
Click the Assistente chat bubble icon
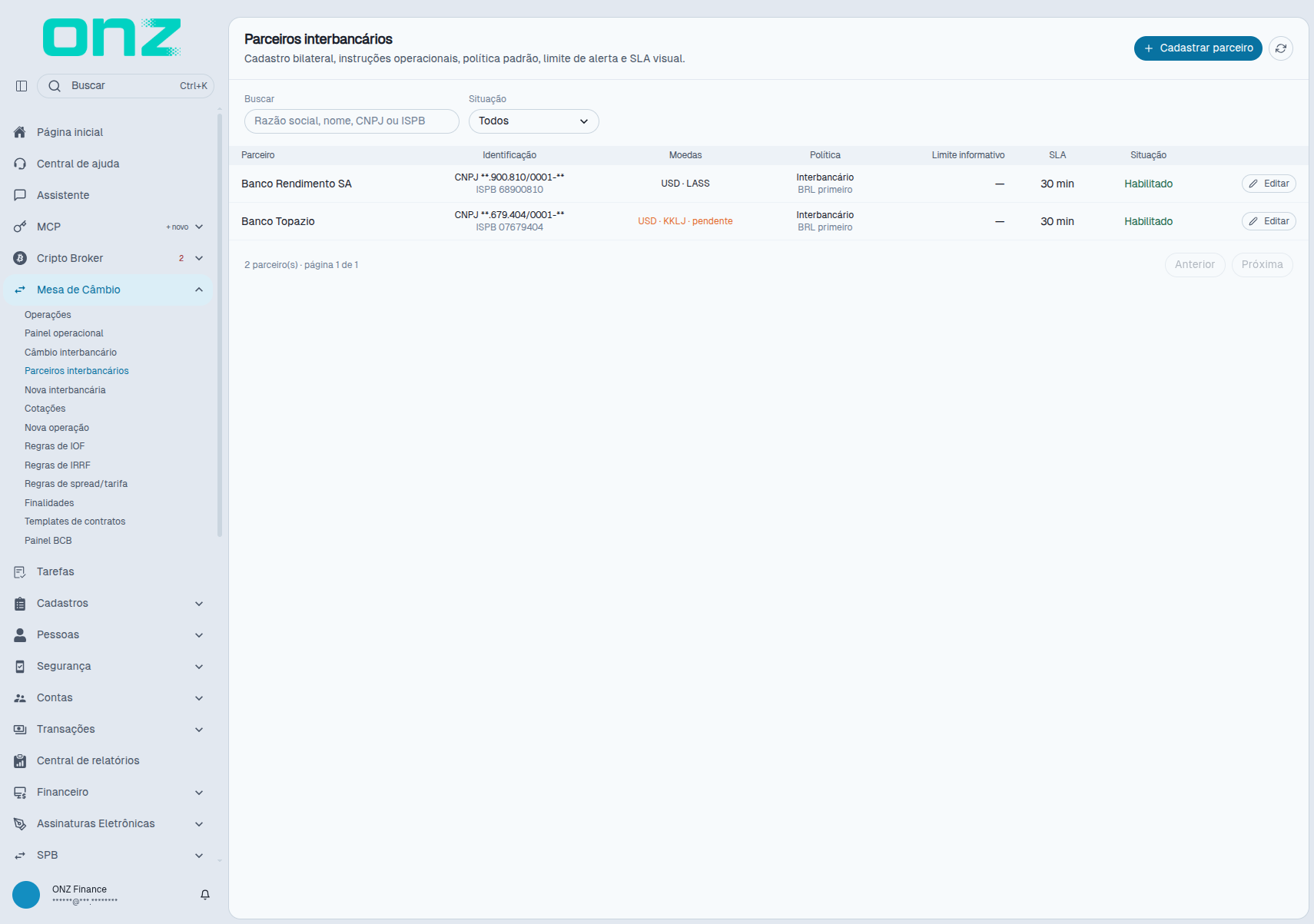(20, 195)
